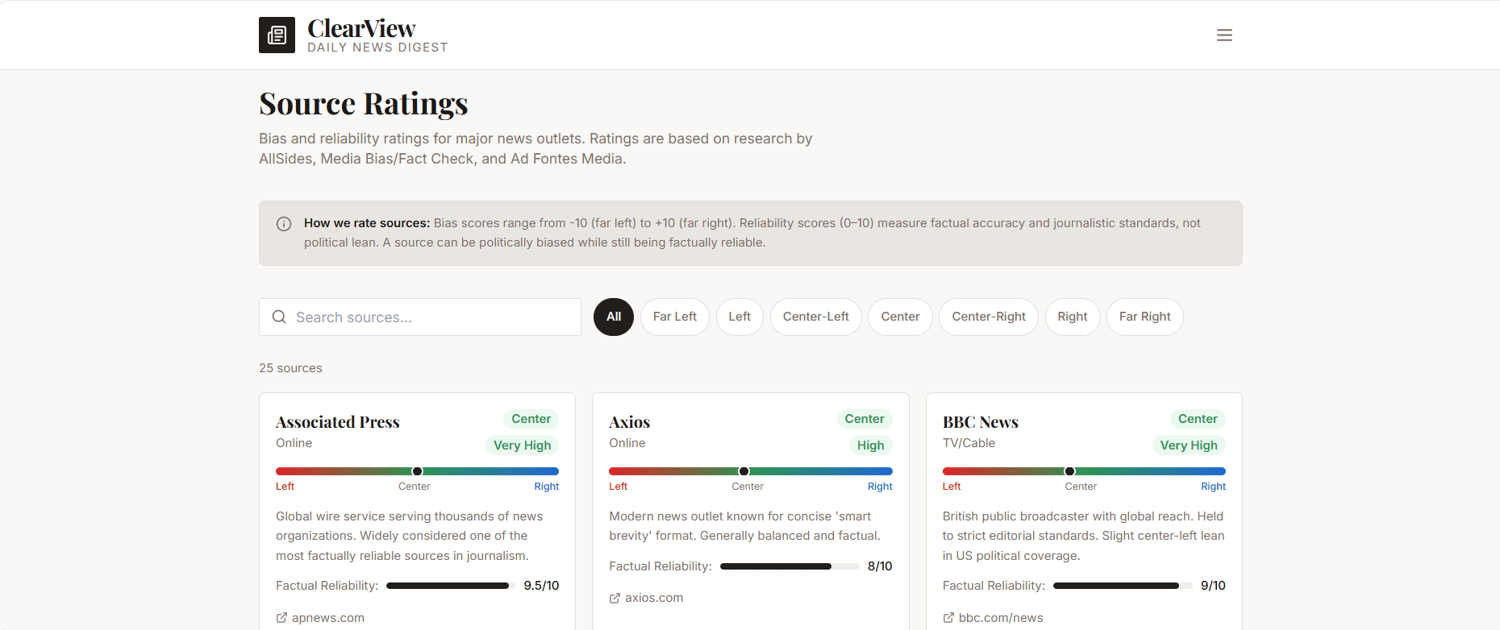Click the 25 sources count

click(291, 368)
